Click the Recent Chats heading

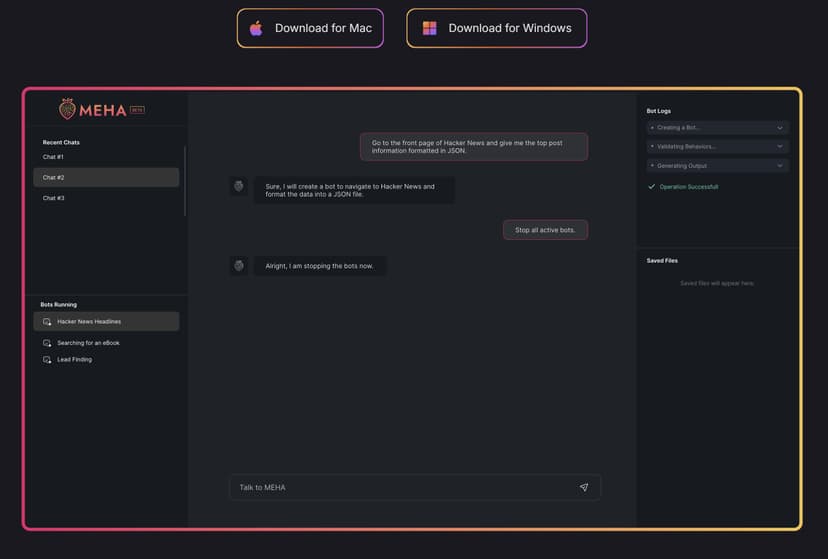click(x=61, y=143)
